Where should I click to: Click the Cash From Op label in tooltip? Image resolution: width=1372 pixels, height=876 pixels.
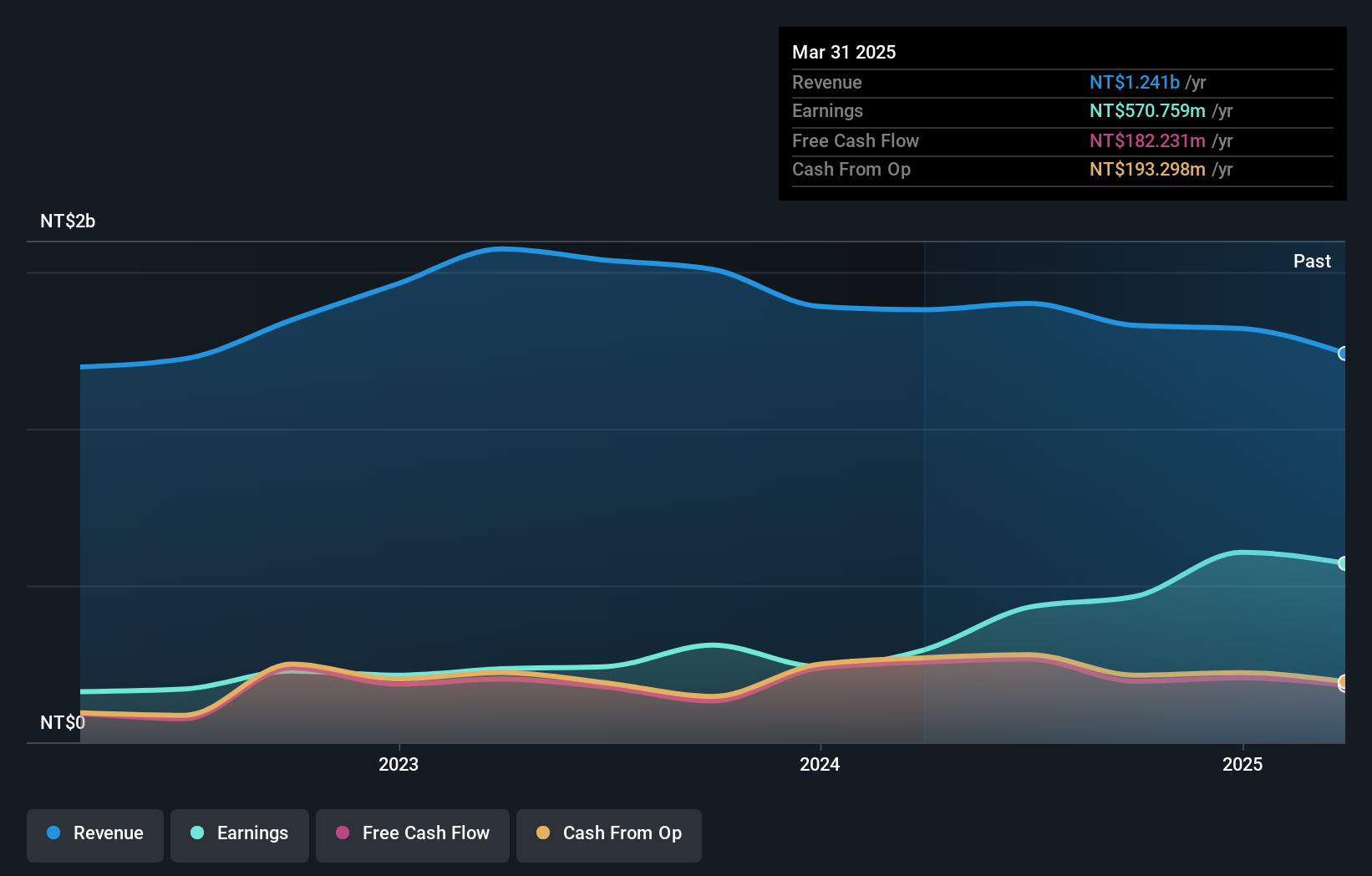(x=851, y=169)
